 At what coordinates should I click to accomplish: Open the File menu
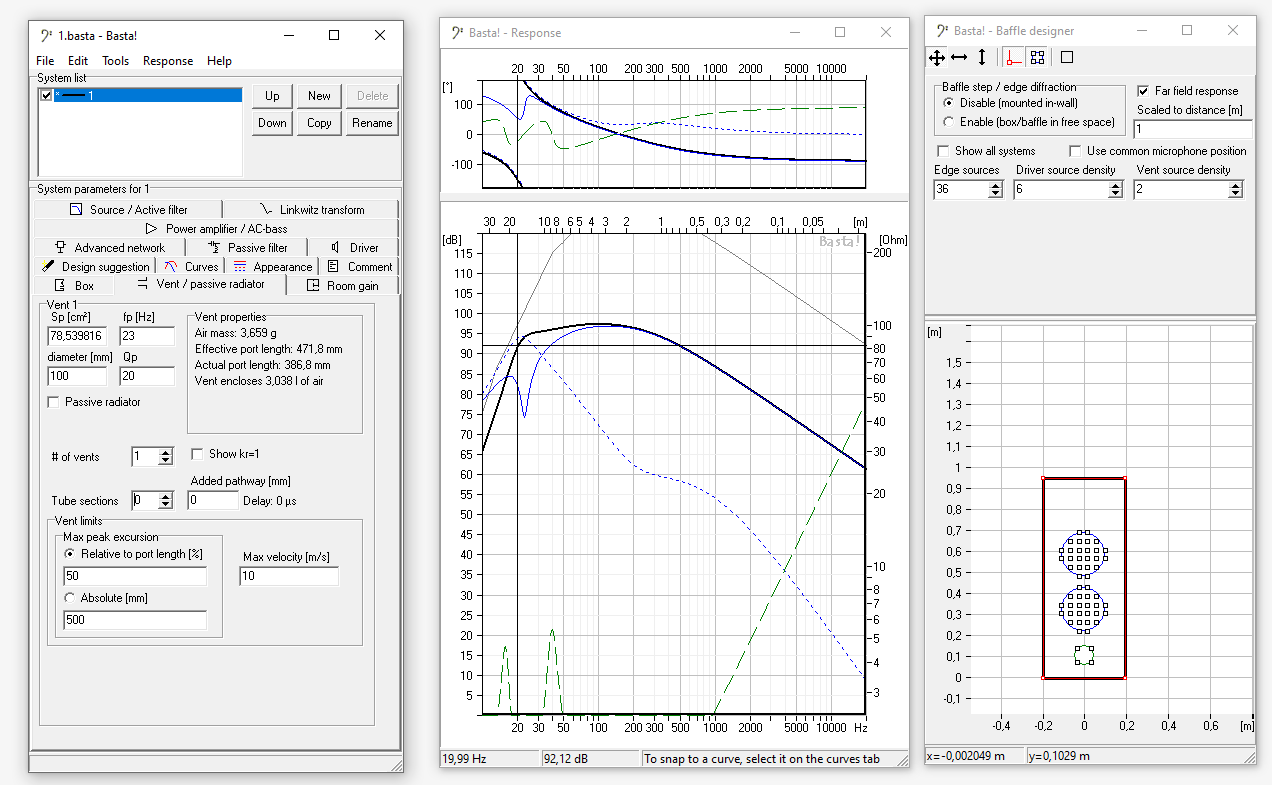pos(45,61)
